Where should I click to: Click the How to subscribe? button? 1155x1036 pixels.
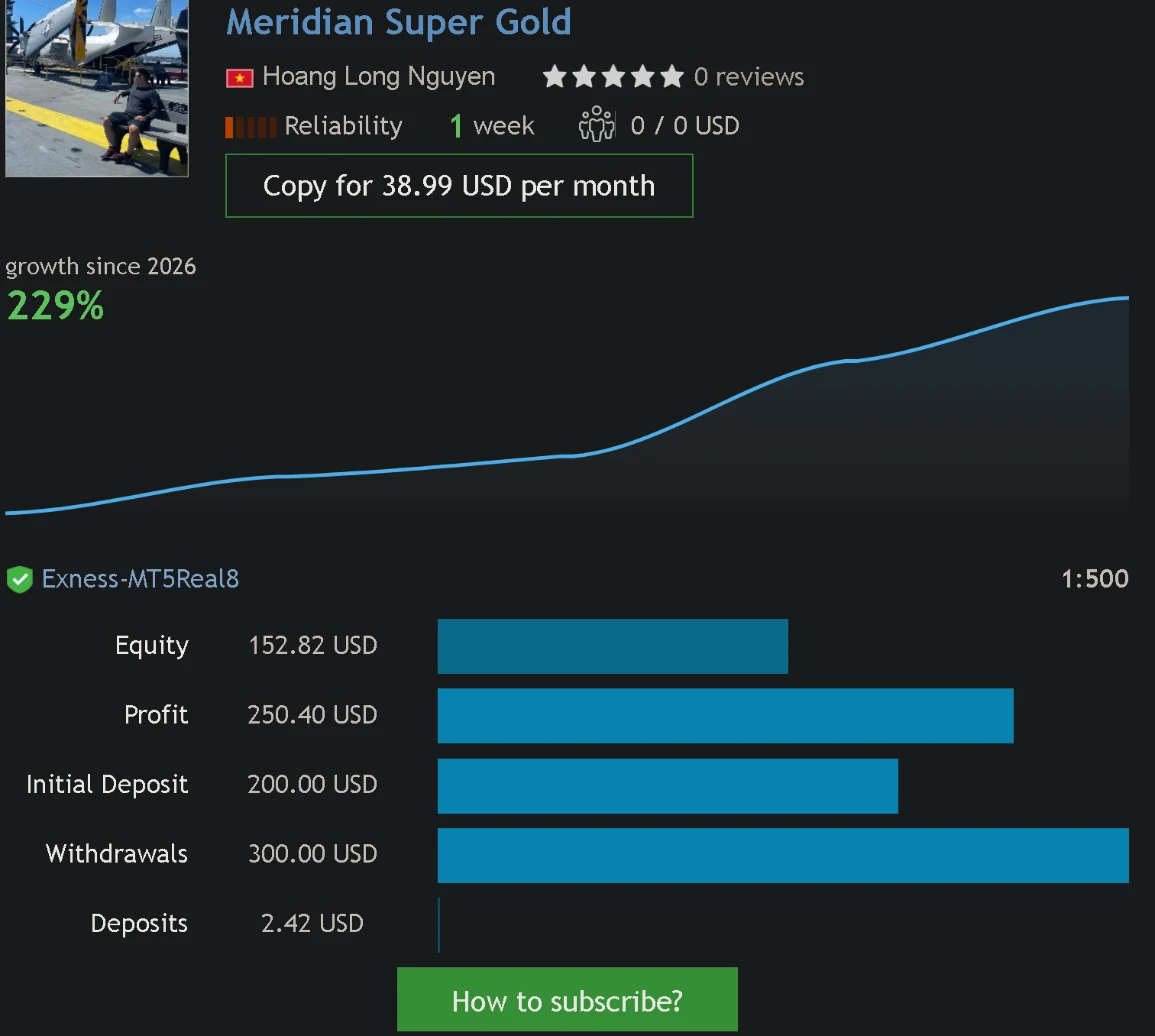click(x=567, y=1000)
